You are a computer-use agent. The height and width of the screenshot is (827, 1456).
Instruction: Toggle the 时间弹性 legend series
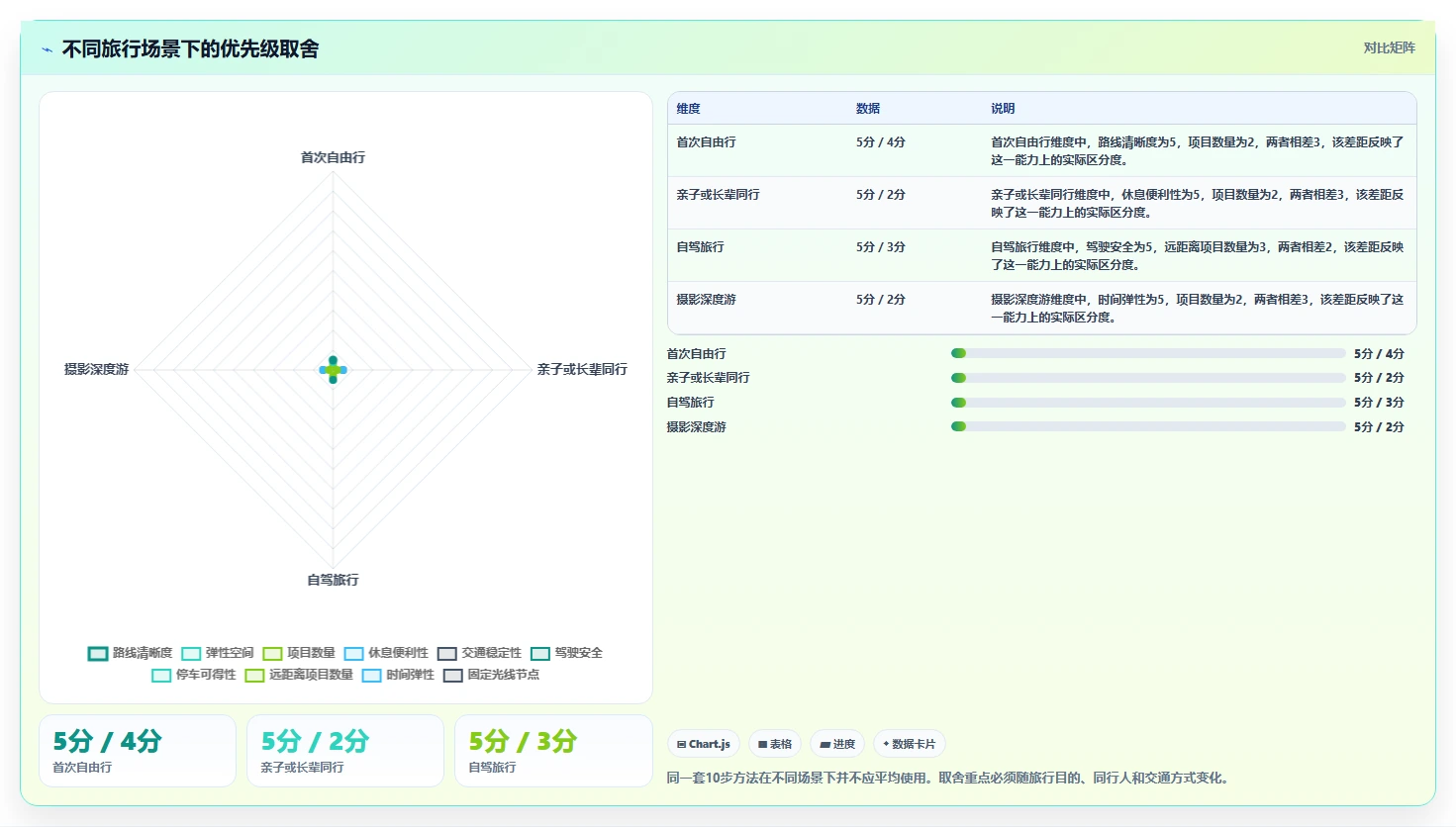click(398, 675)
